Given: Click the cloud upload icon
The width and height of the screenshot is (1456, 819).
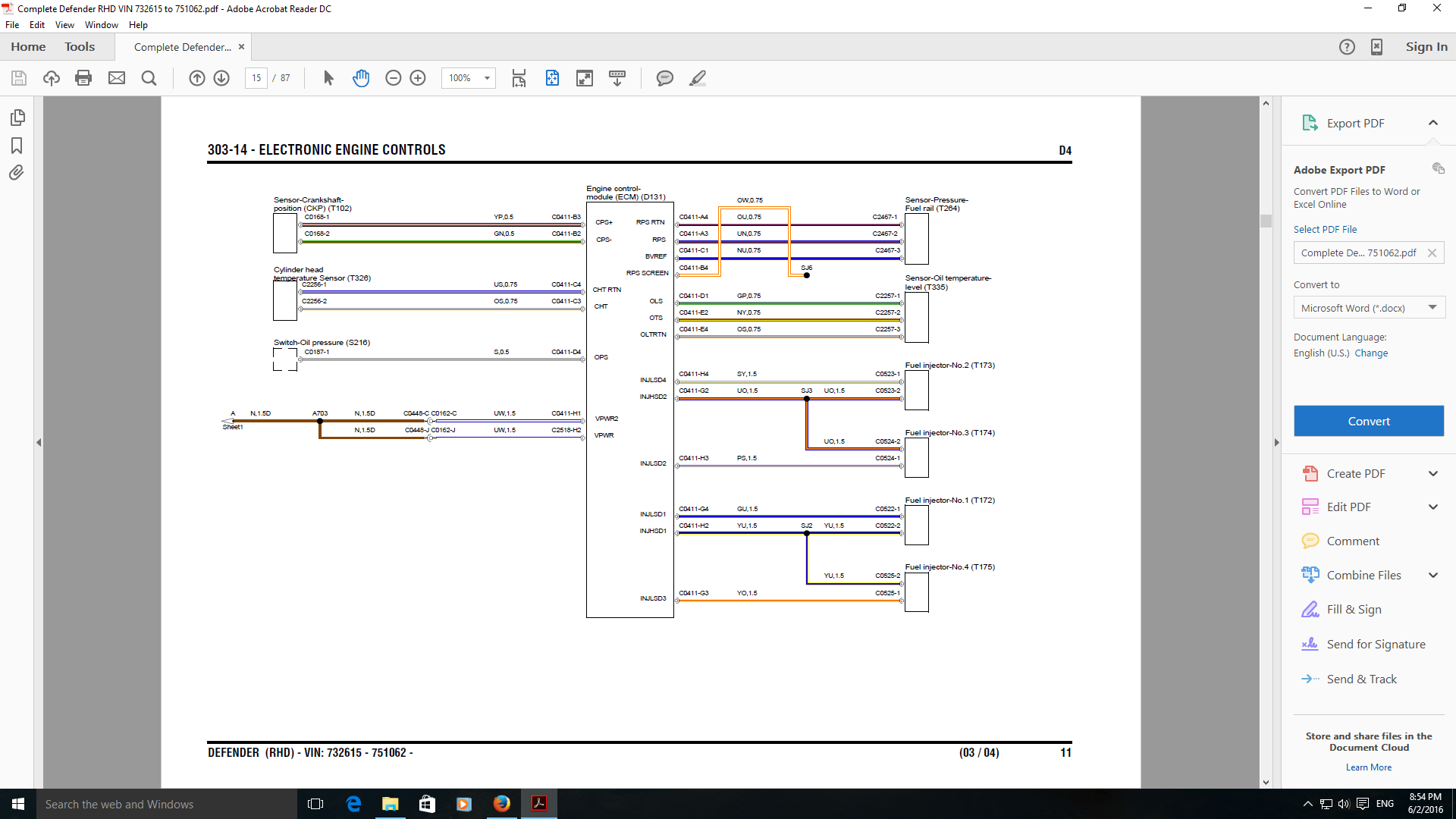Looking at the screenshot, I should [51, 78].
